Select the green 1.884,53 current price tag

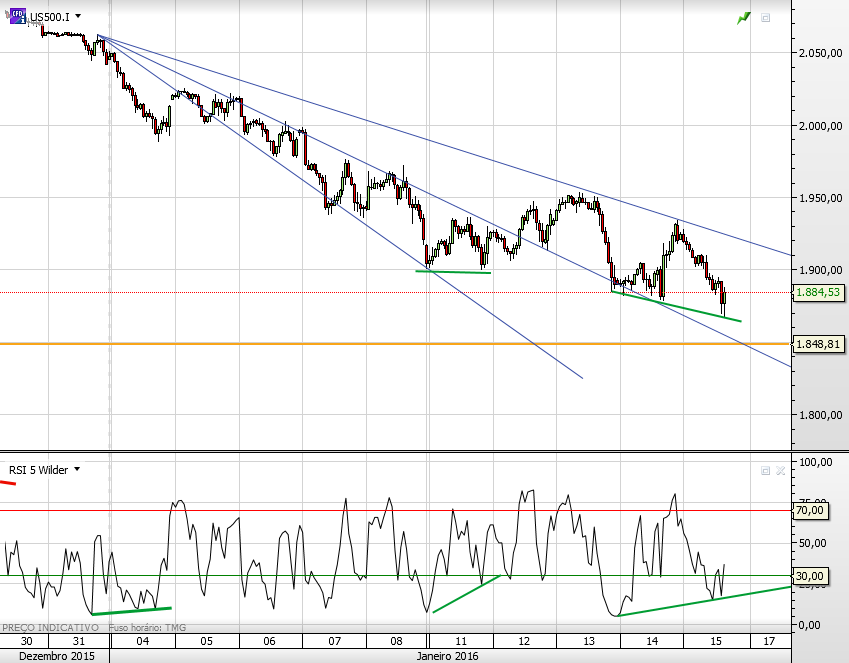pos(818,292)
